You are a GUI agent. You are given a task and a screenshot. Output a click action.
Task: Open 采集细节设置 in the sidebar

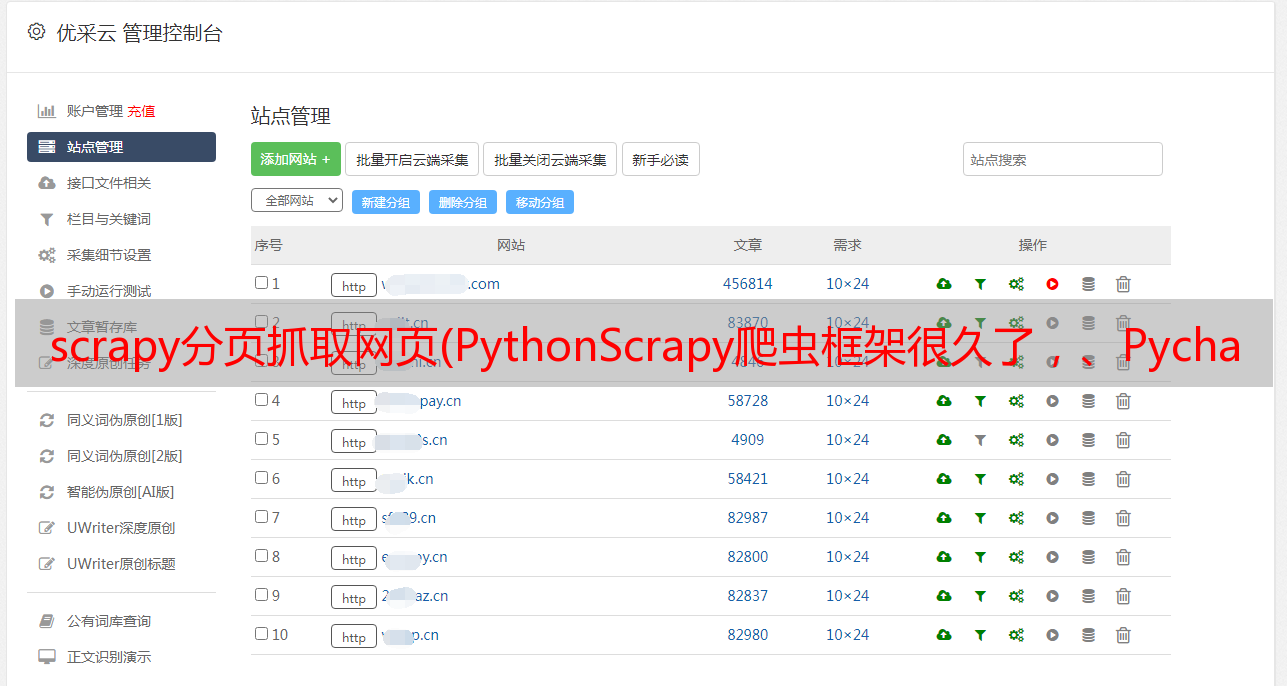(109, 255)
